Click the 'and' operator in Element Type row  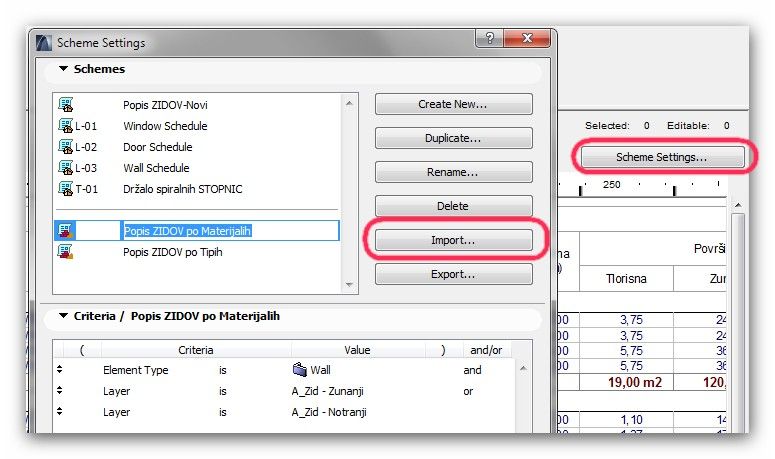pyautogui.click(x=472, y=370)
